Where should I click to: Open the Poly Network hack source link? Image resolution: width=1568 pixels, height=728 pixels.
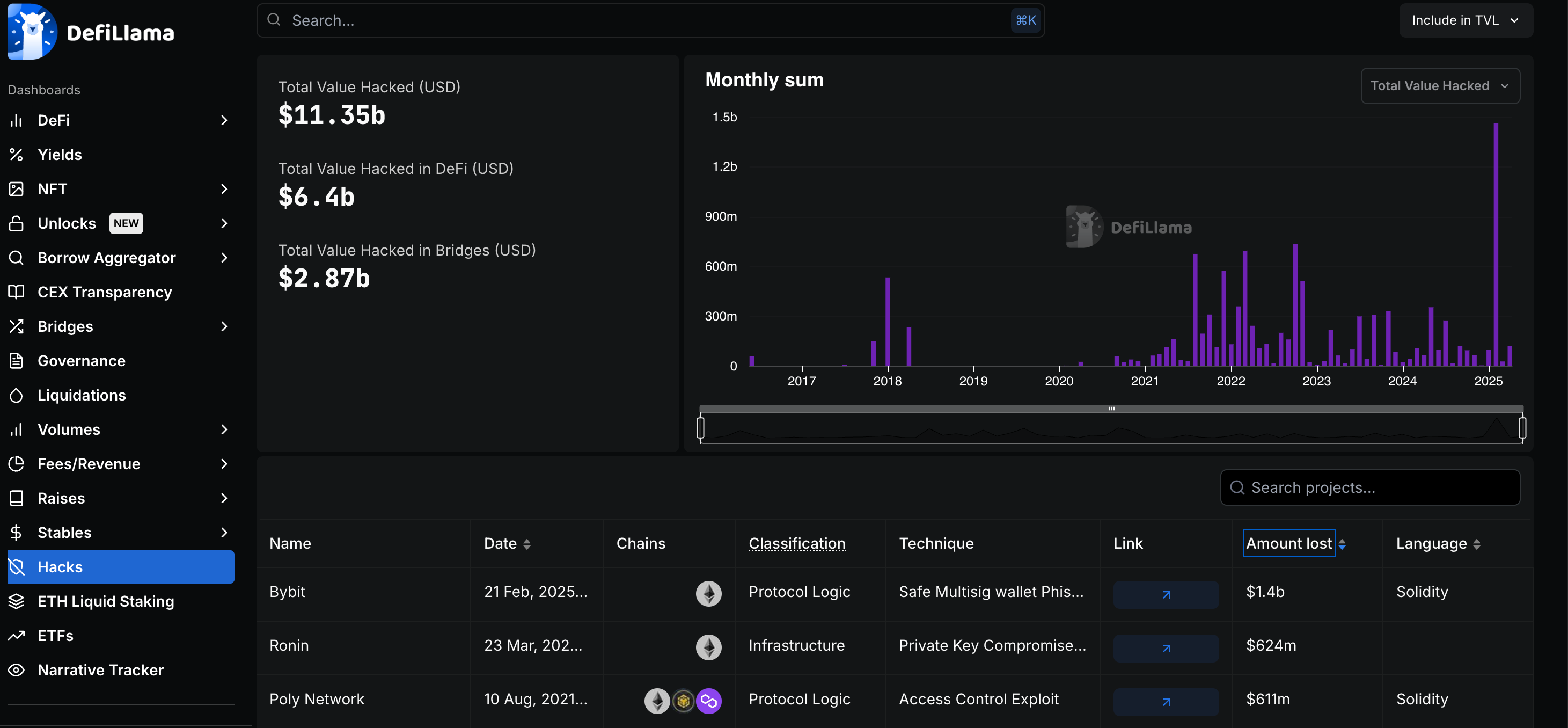(x=1166, y=702)
